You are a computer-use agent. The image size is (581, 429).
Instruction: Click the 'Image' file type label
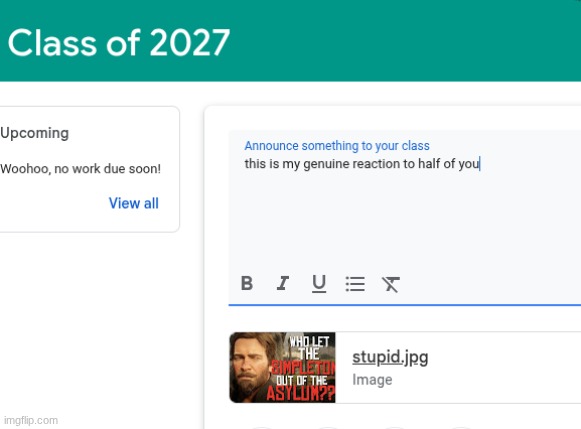click(372, 380)
